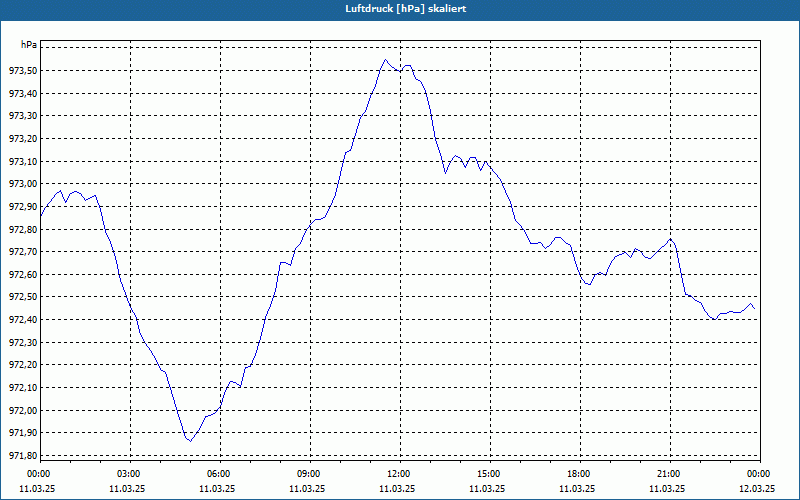The image size is (800, 500).
Task: Click the 972,30 axis value
Action: point(23,343)
